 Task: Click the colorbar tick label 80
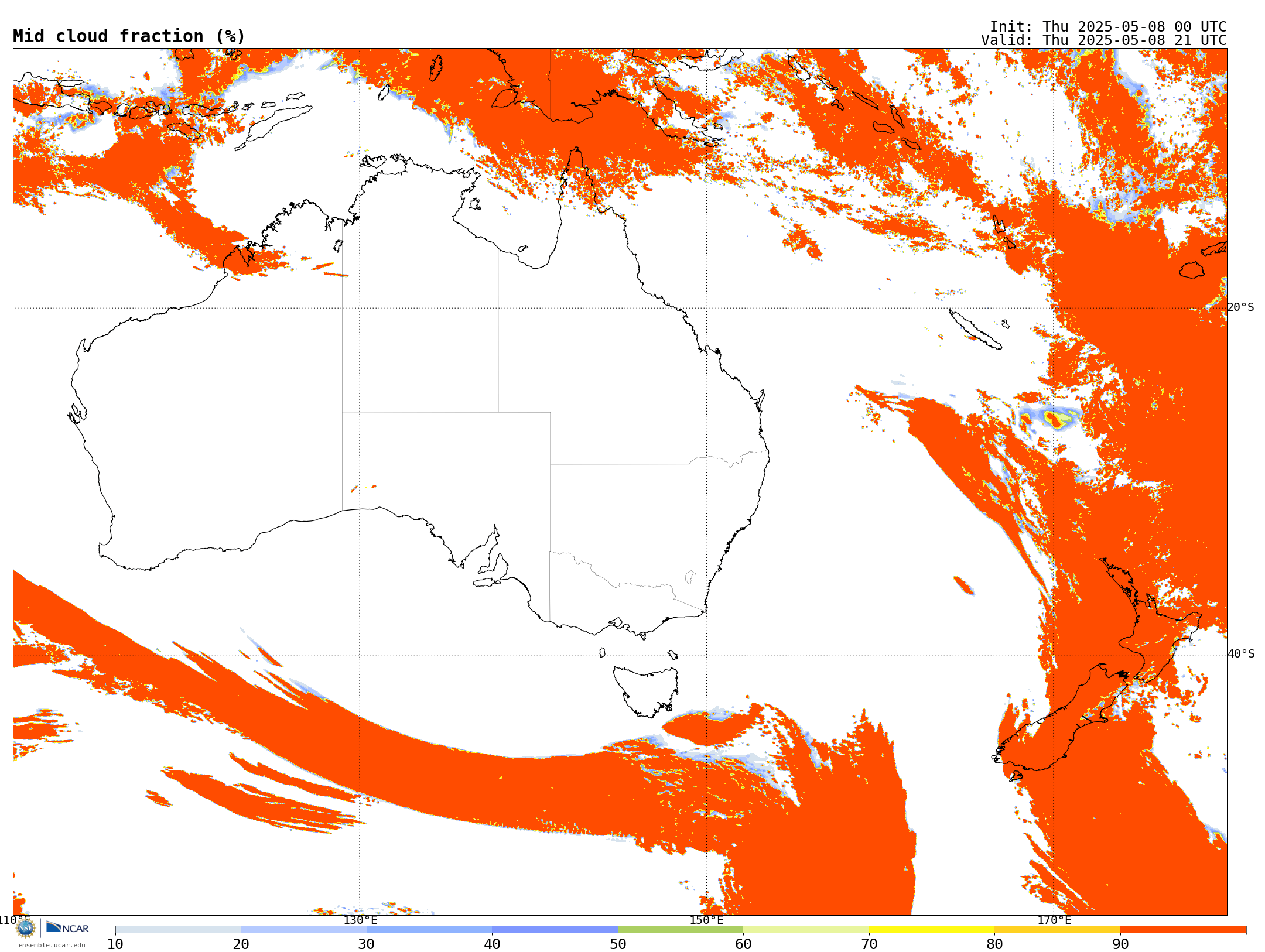994,944
